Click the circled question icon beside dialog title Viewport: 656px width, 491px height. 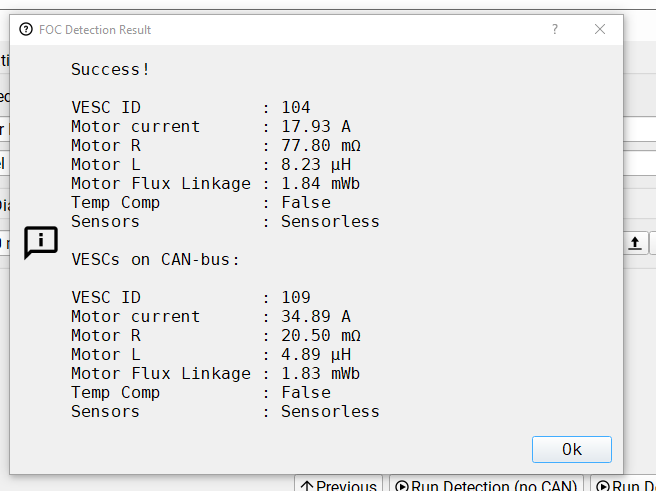point(26,30)
